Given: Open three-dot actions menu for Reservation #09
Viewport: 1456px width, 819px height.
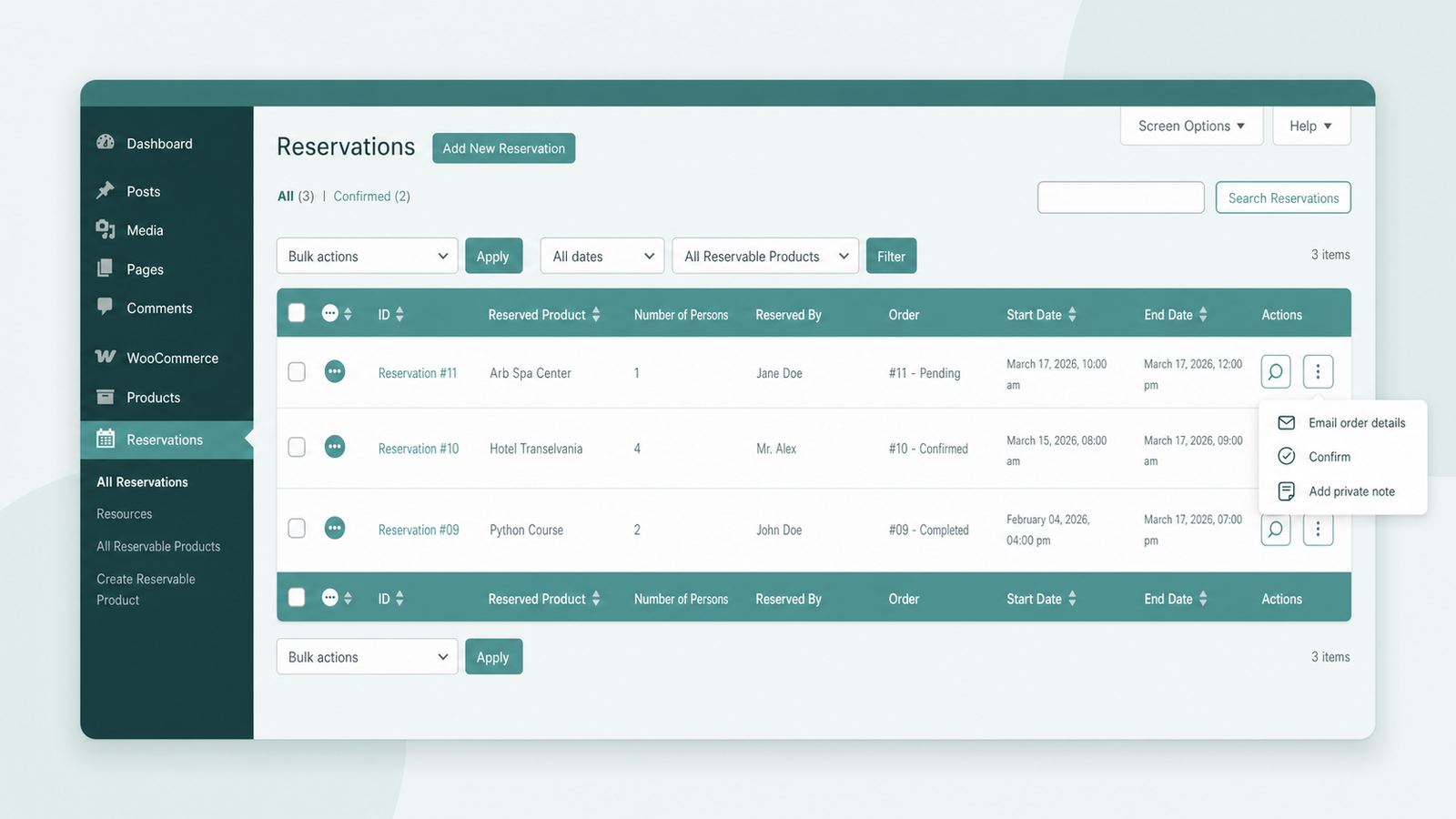Looking at the screenshot, I should point(1318,530).
